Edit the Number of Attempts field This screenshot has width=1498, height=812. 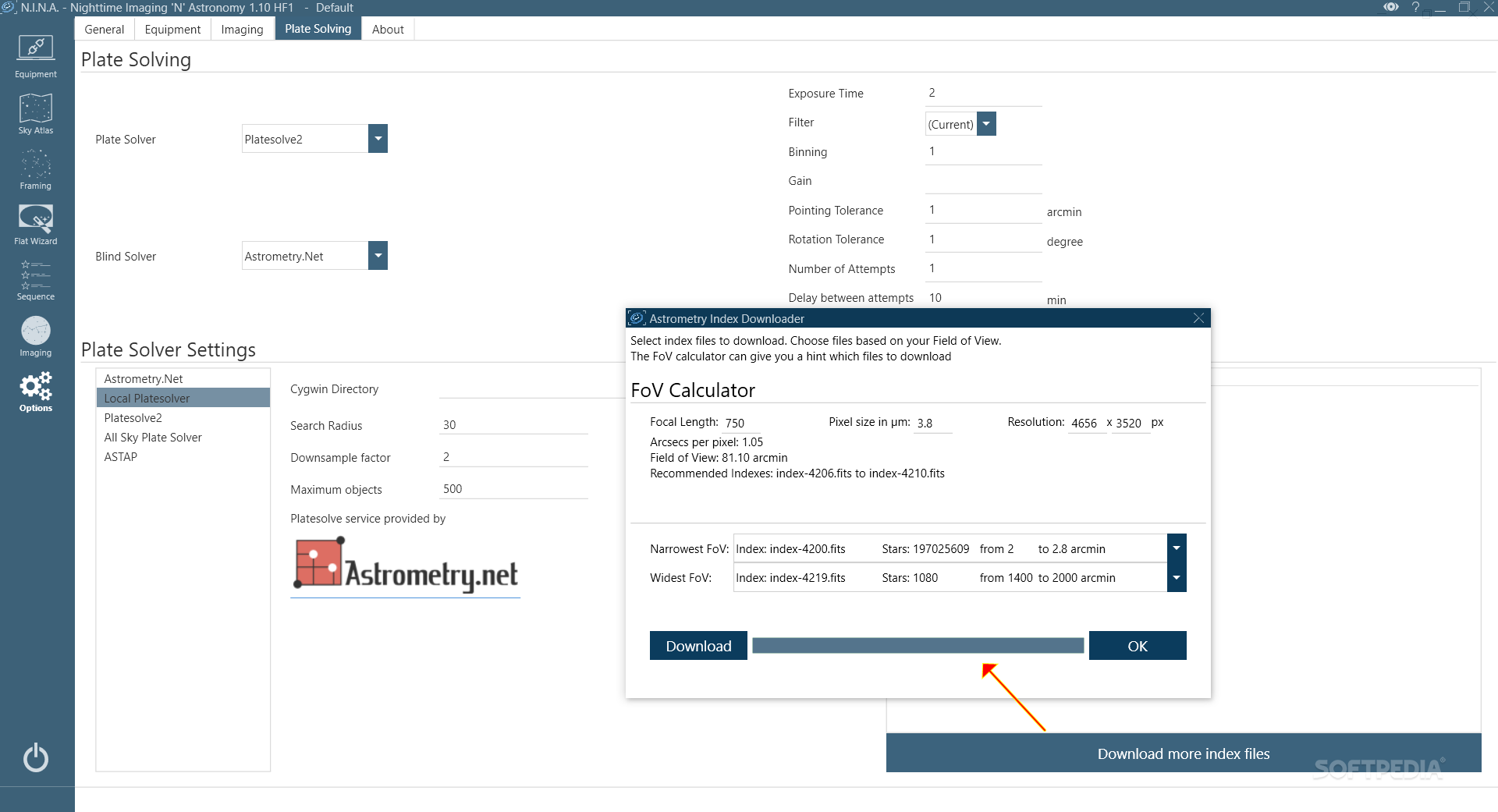983,268
